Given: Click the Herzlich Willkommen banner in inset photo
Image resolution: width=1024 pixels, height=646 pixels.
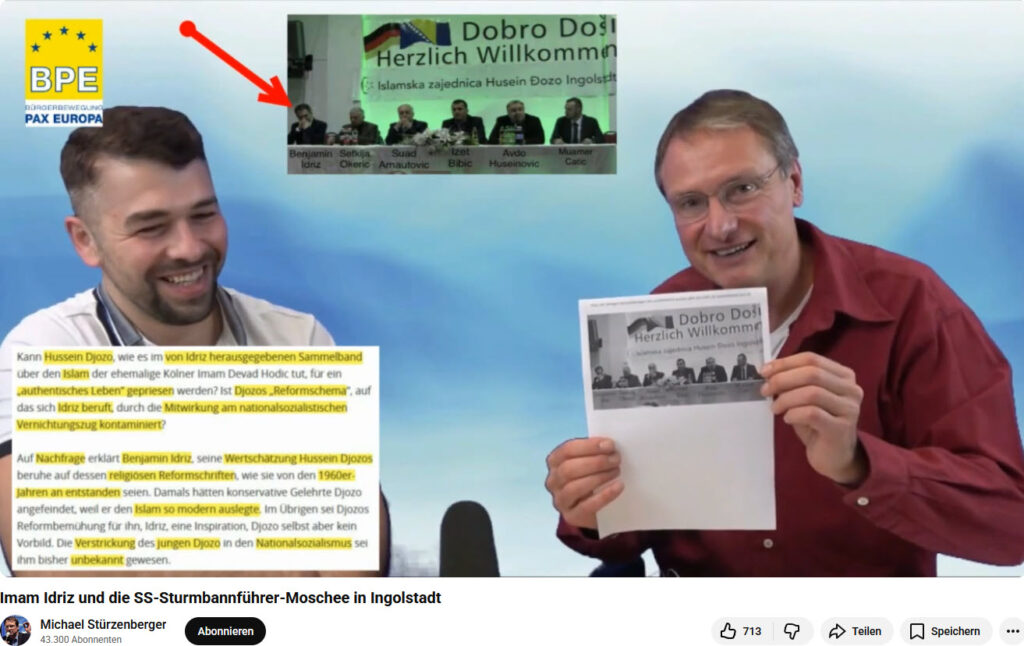Looking at the screenshot, I should coord(488,45).
